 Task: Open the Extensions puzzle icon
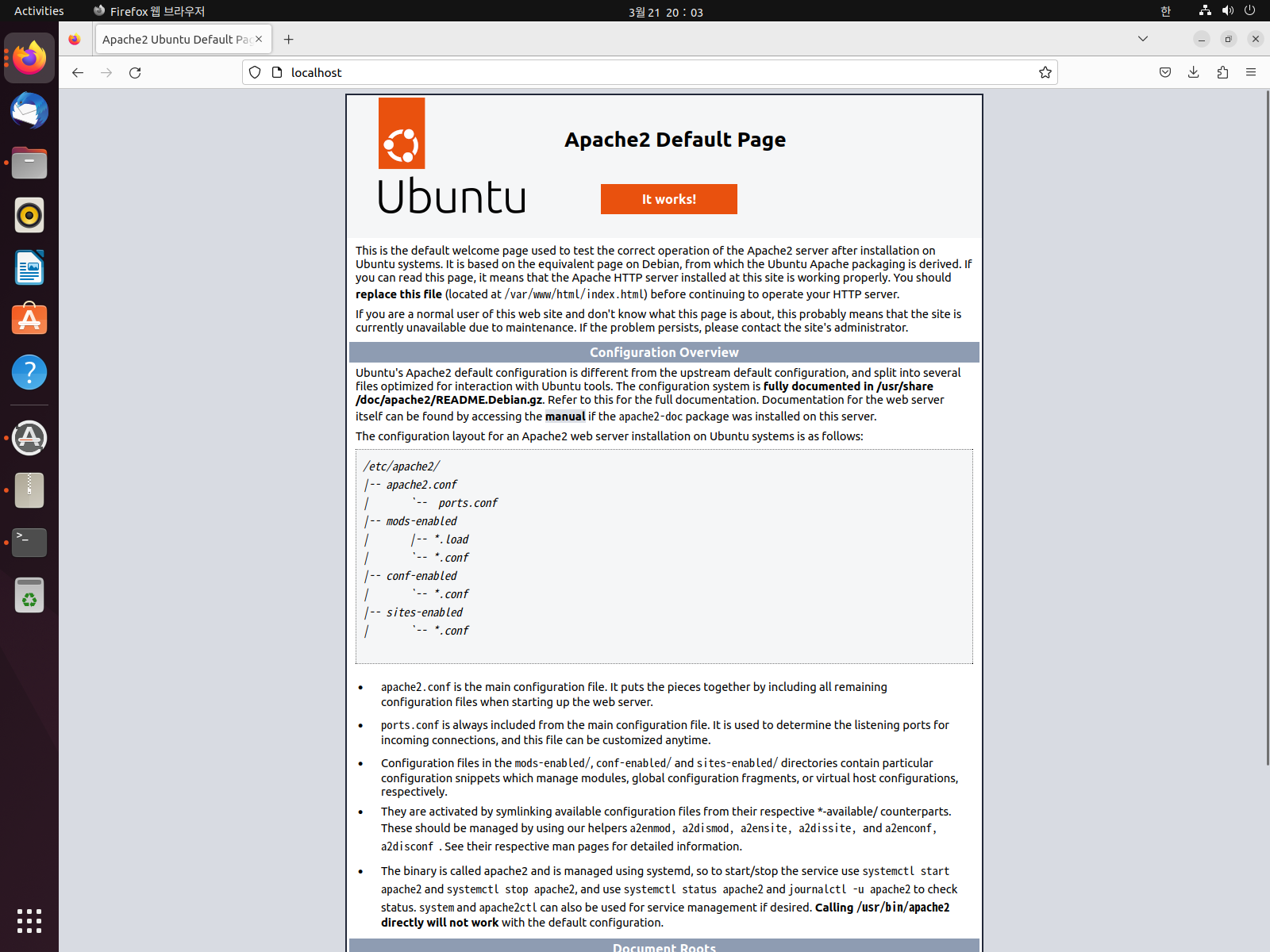1222,72
